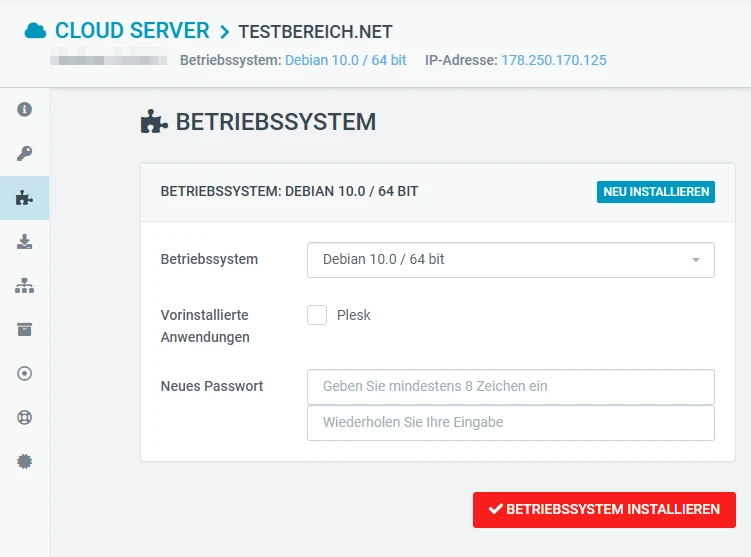Image resolution: width=751 pixels, height=557 pixels.
Task: Click the cloud icon in header
Action: [x=36, y=31]
